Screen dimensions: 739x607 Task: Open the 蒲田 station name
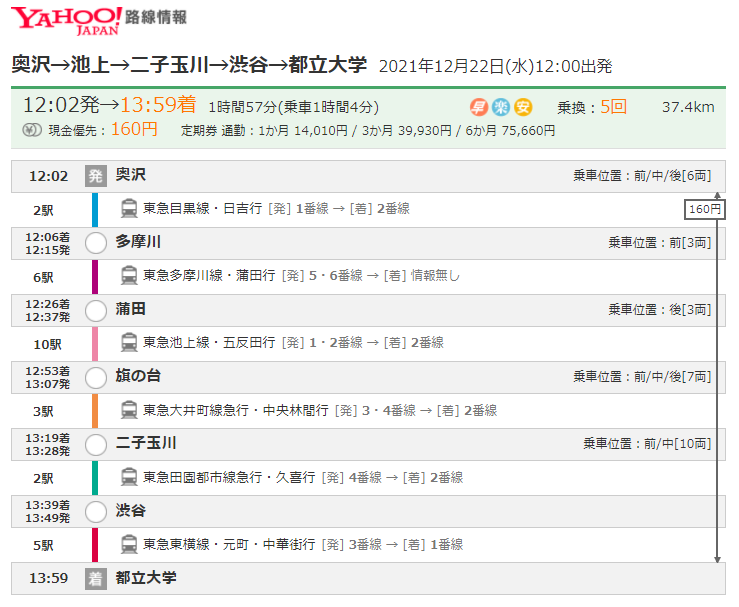[x=131, y=309]
